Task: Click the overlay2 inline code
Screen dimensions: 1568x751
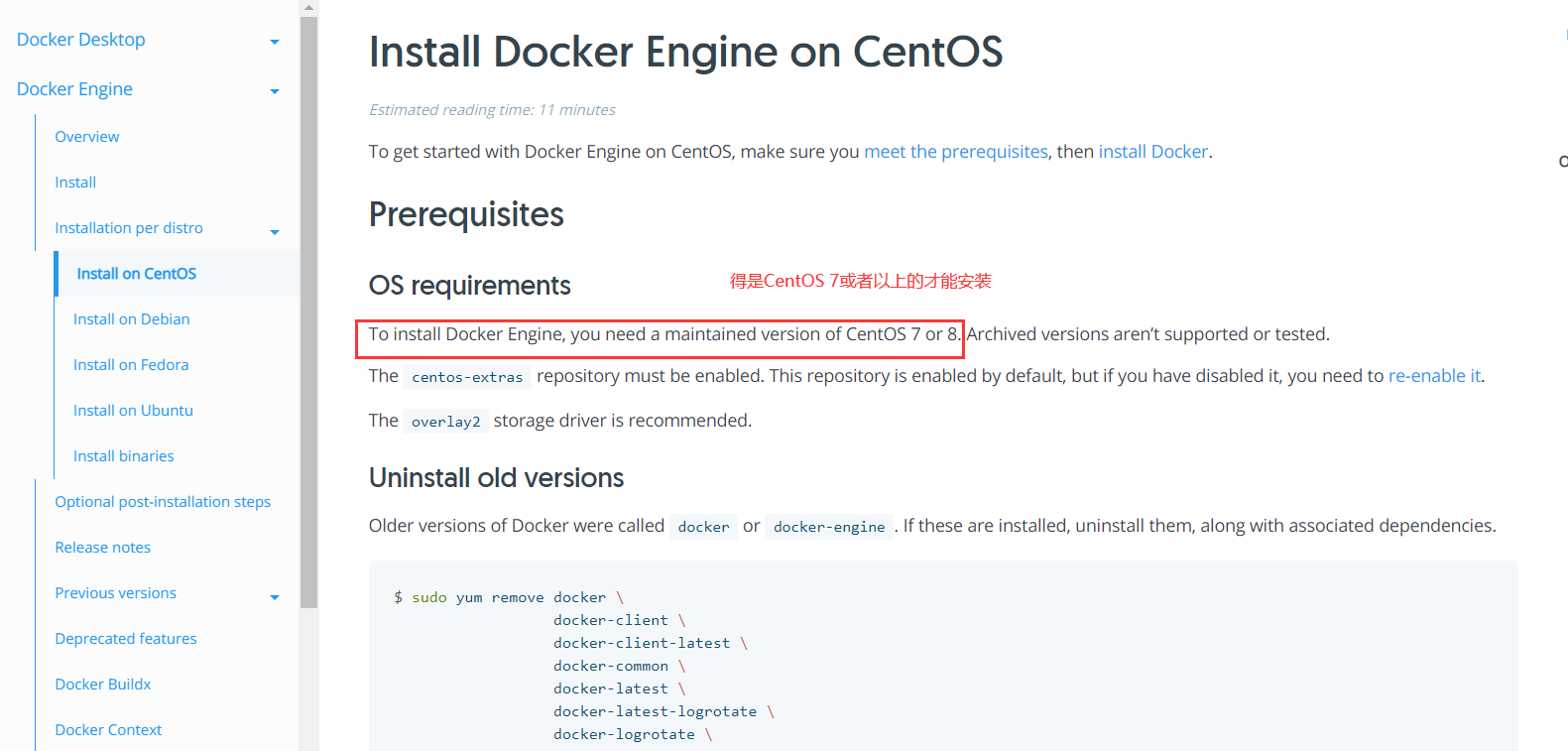Action: (x=446, y=422)
